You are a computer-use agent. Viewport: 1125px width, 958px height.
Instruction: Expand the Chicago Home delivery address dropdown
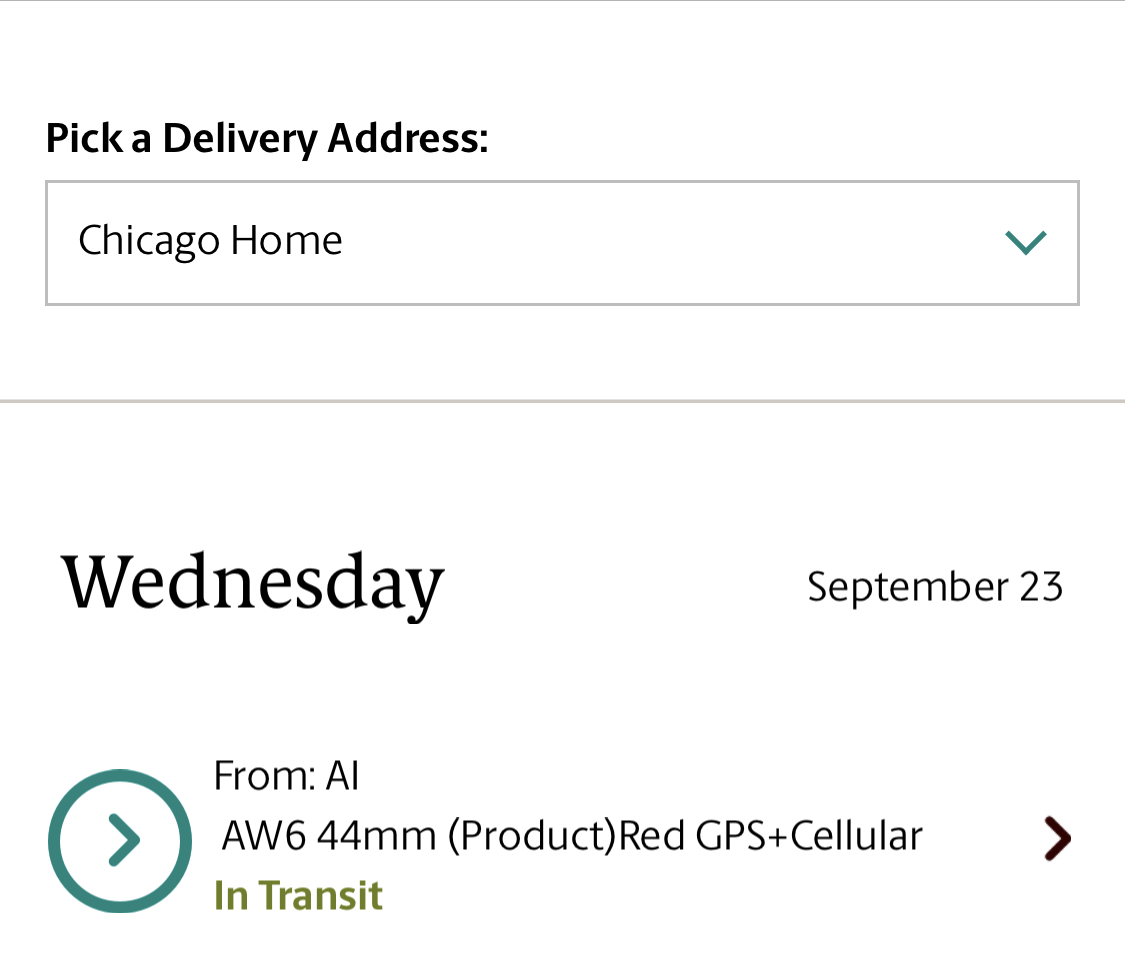point(562,243)
